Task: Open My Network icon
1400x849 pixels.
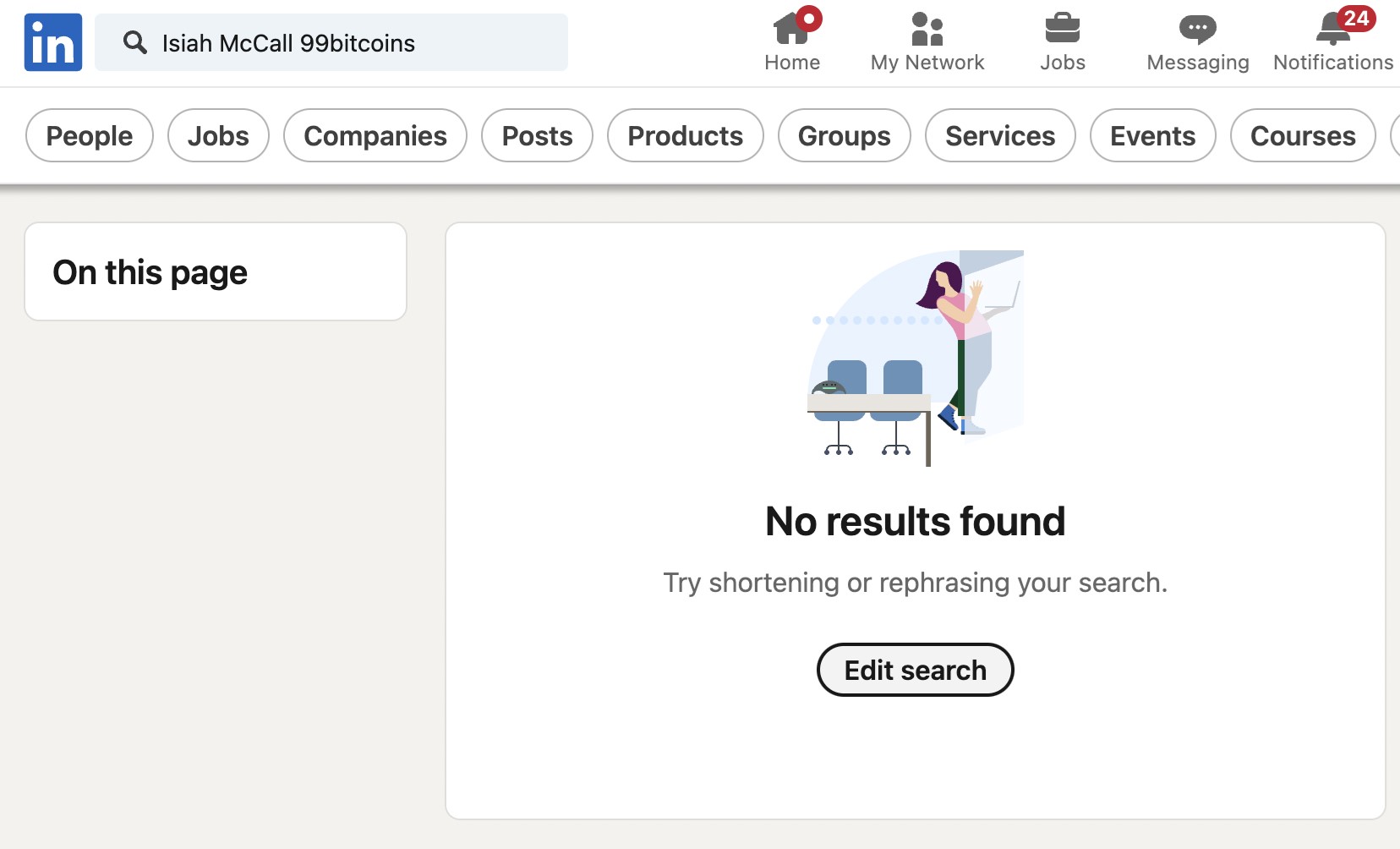Action: point(927,29)
